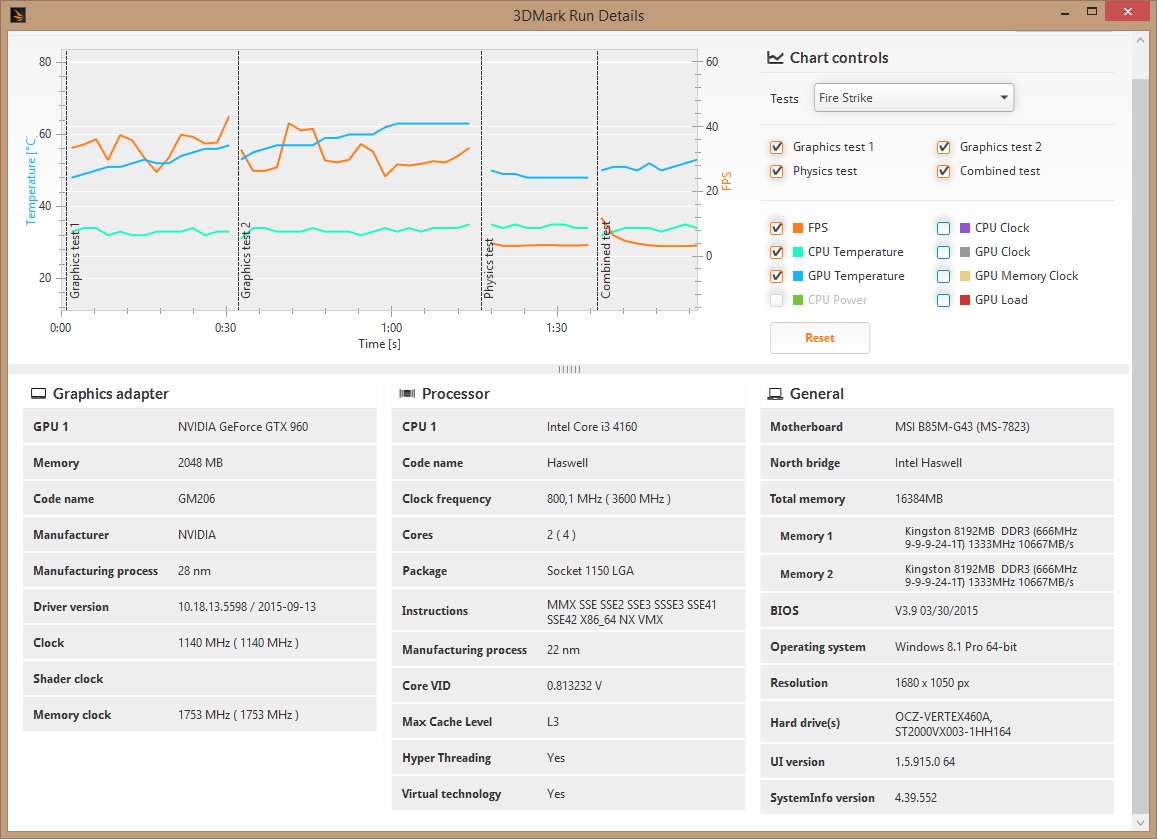Click the Chart controls chart icon
The height and width of the screenshot is (839, 1157).
tap(775, 58)
